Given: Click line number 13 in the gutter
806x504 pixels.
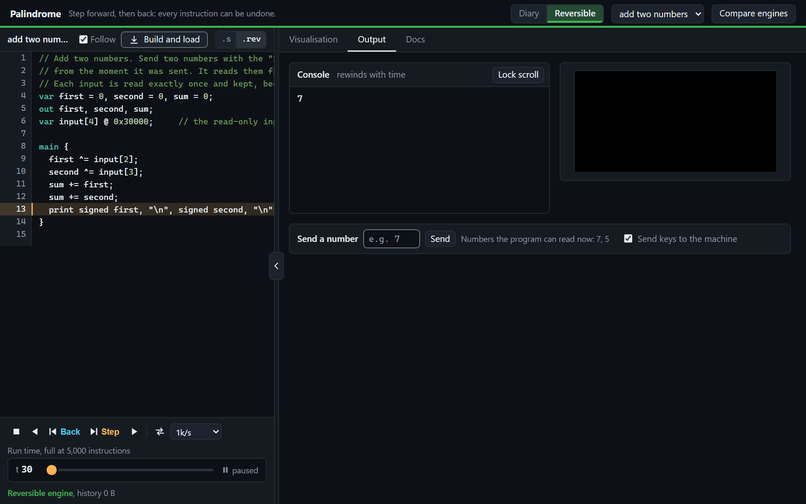Looking at the screenshot, I should point(21,209).
